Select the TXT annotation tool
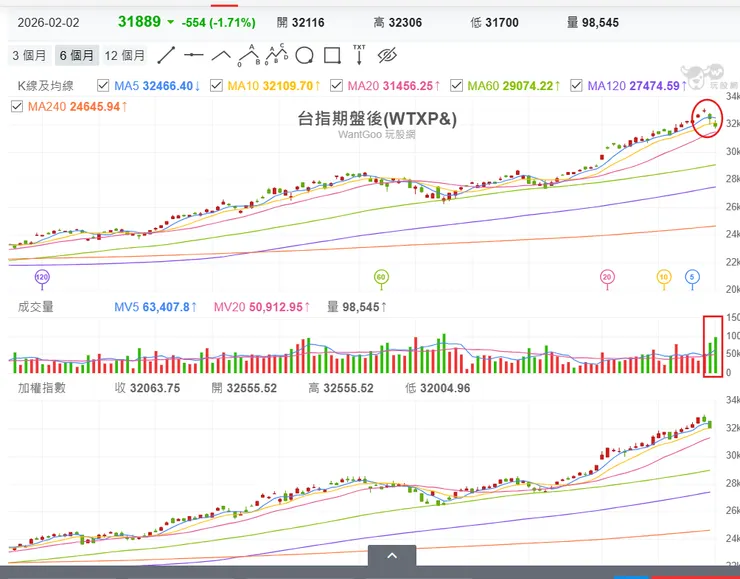 359,54
